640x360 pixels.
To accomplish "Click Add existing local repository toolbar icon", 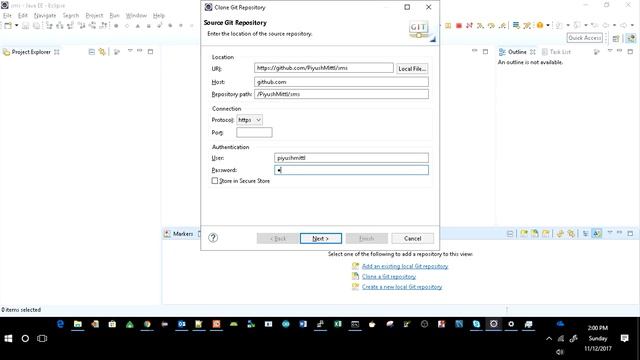I will 524,233.
